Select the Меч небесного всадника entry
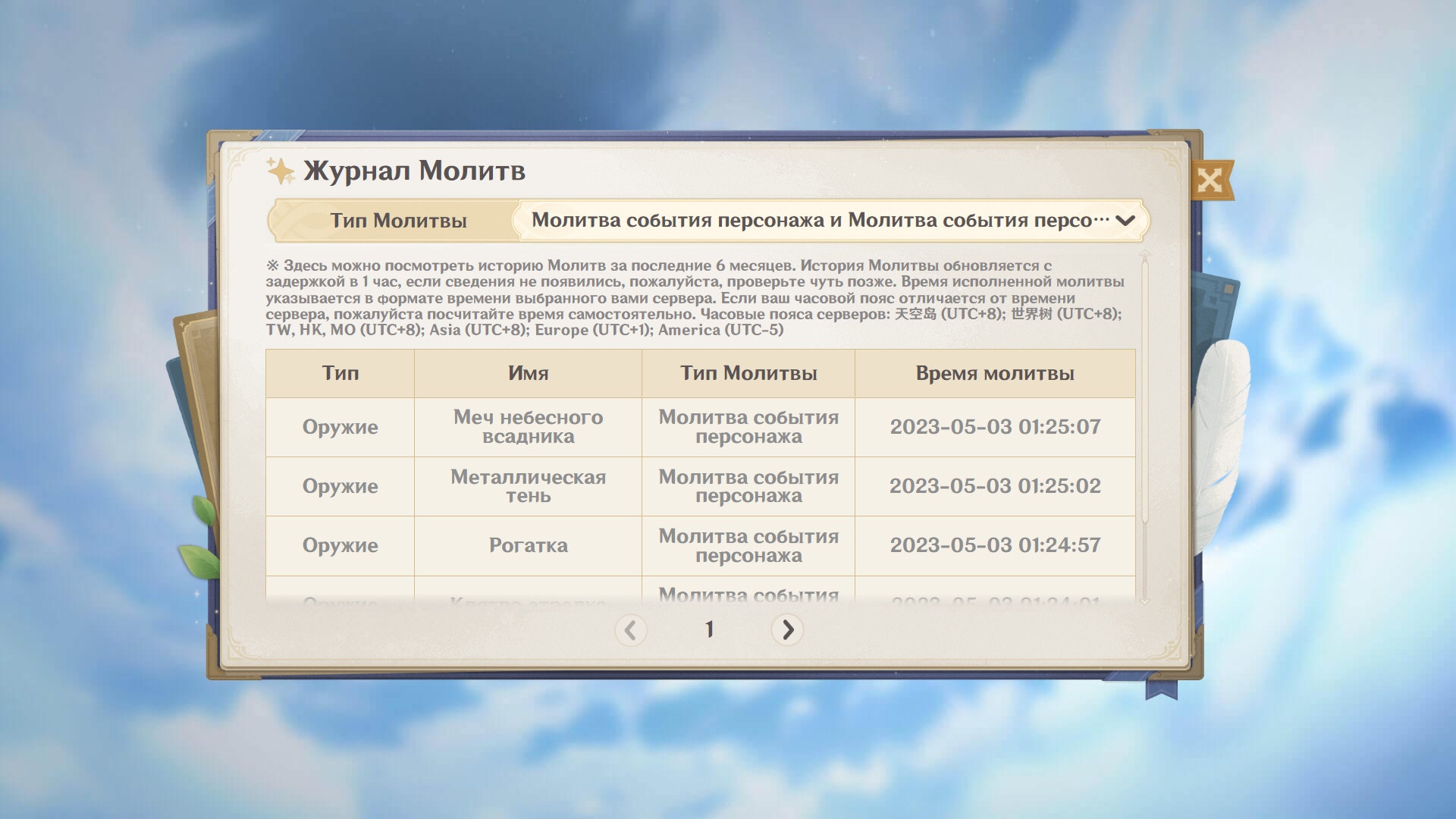 pyautogui.click(x=528, y=427)
